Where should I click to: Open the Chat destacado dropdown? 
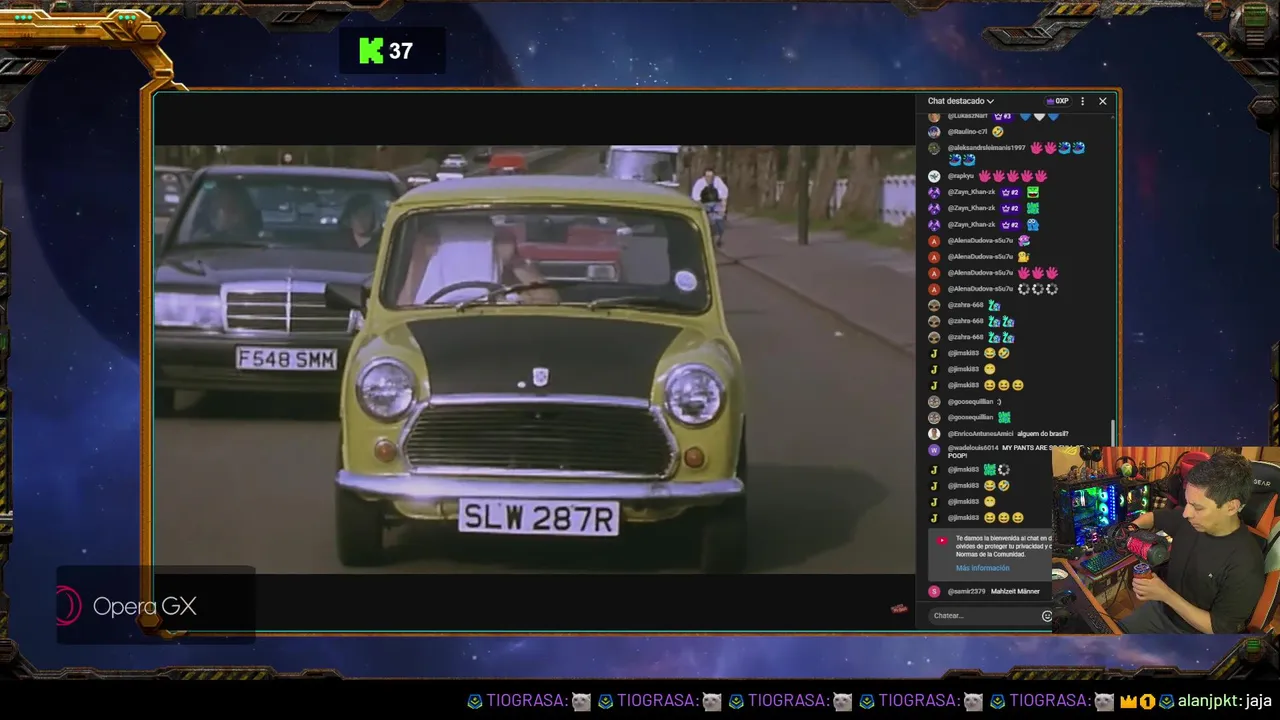point(960,101)
